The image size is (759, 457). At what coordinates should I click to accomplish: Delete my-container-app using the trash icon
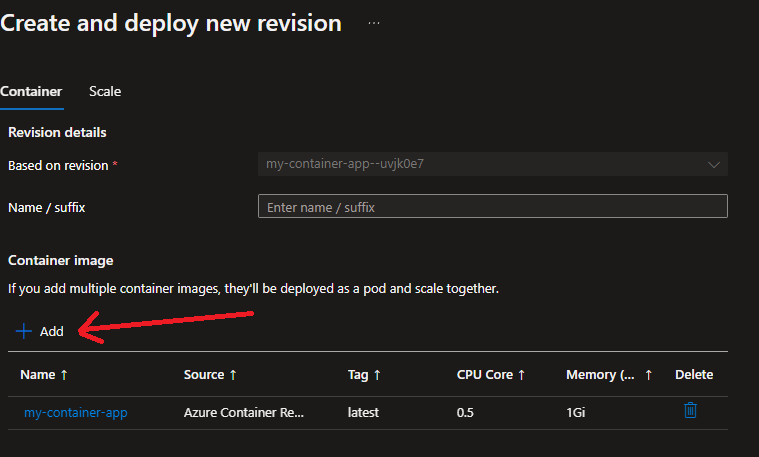[690, 411]
